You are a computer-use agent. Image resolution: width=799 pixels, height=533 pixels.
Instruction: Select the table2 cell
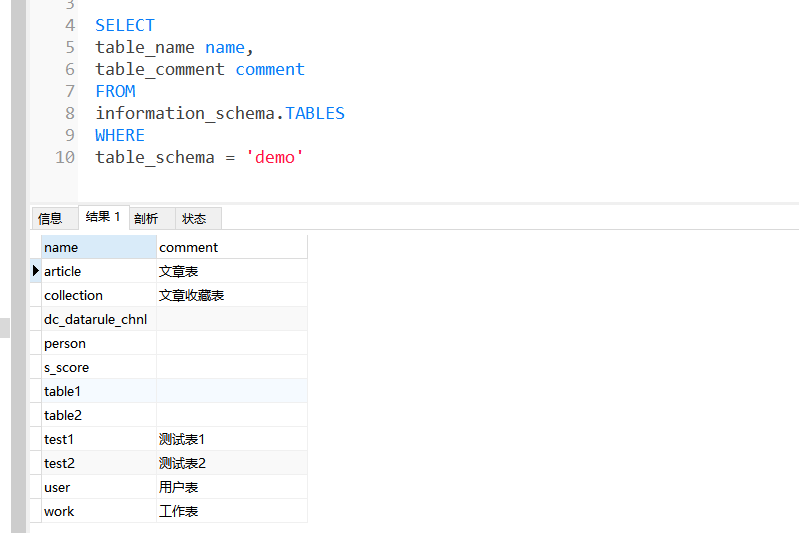99,415
